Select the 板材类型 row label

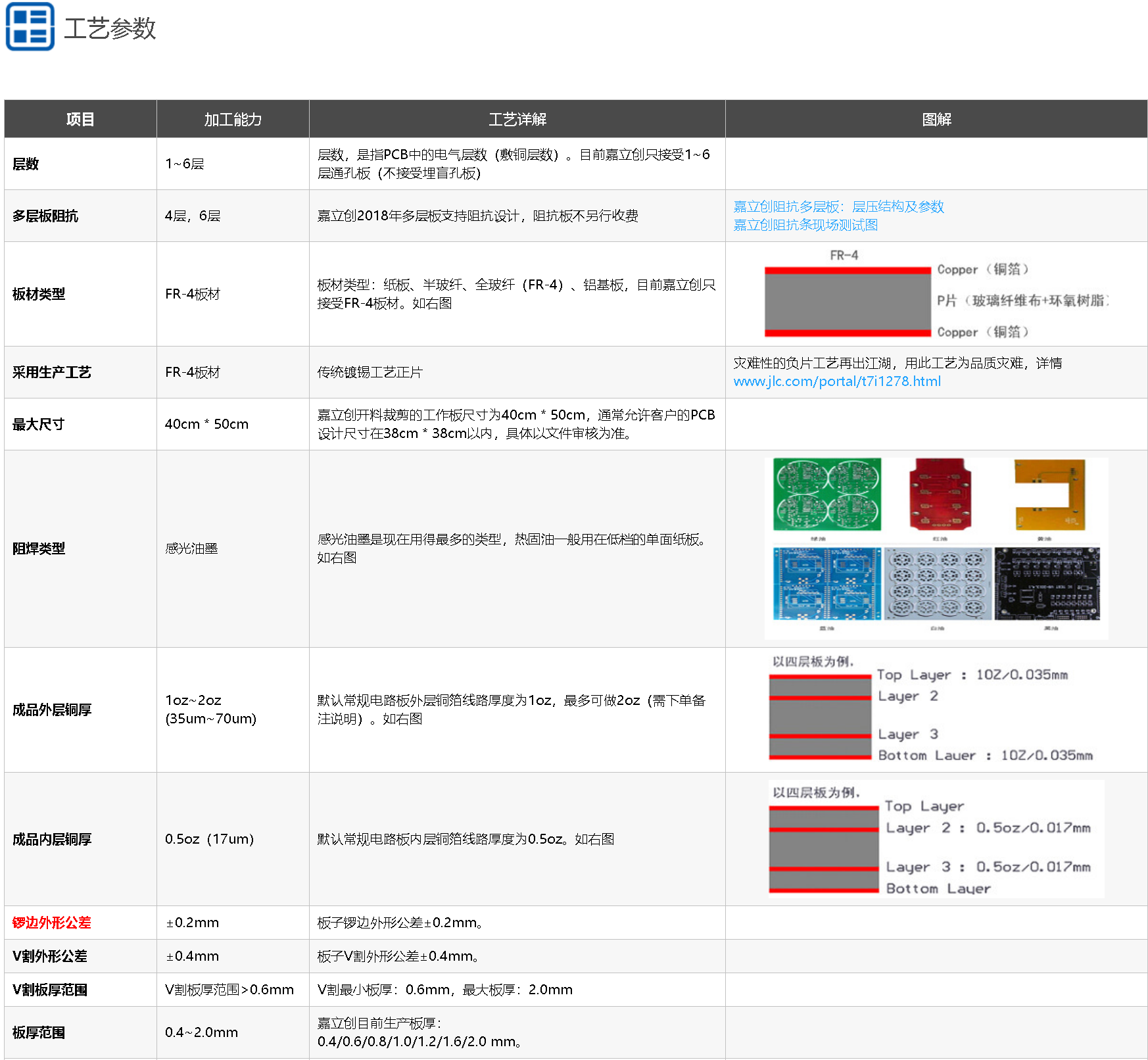pyautogui.click(x=39, y=294)
